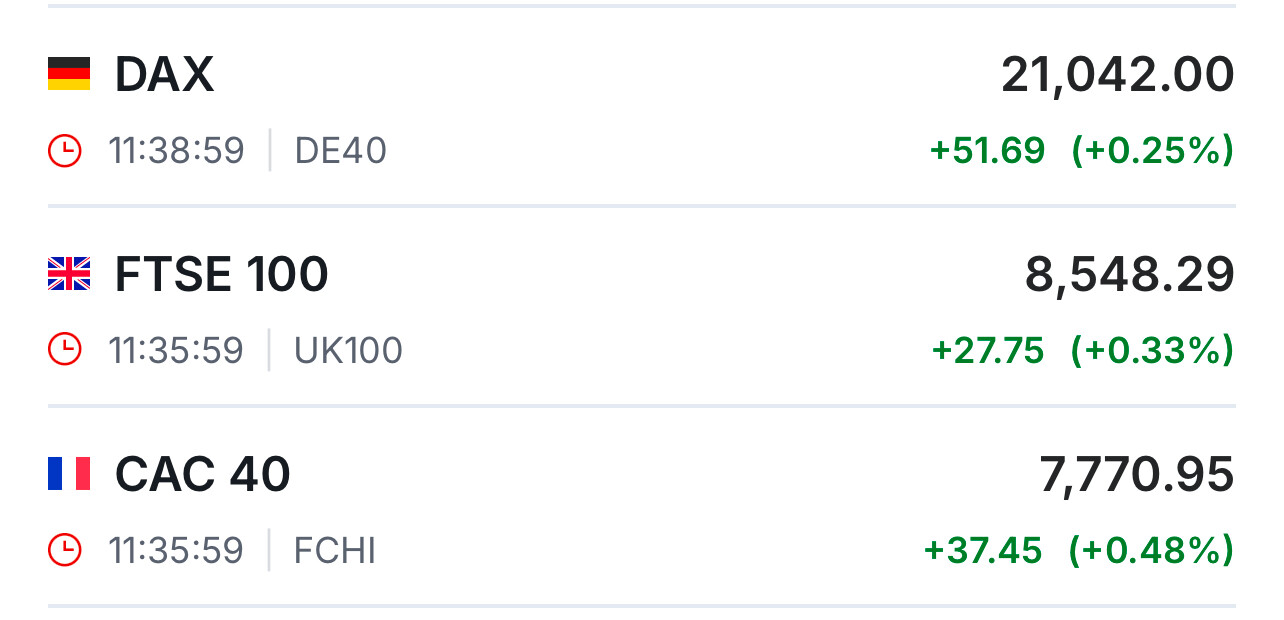
Task: Click the clock icon in CAC 40 row
Action: (65, 550)
